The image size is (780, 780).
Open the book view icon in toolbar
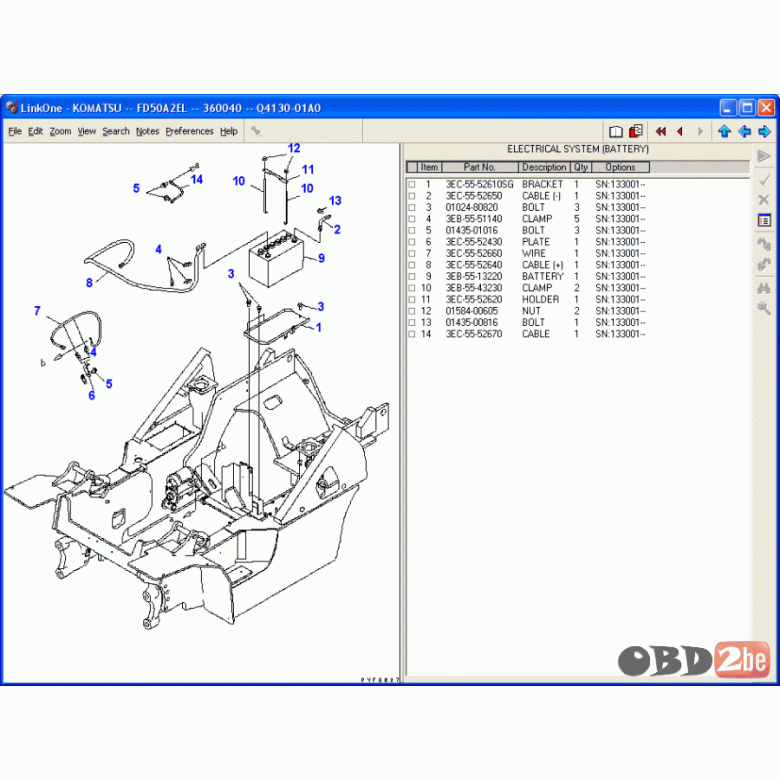[615, 131]
